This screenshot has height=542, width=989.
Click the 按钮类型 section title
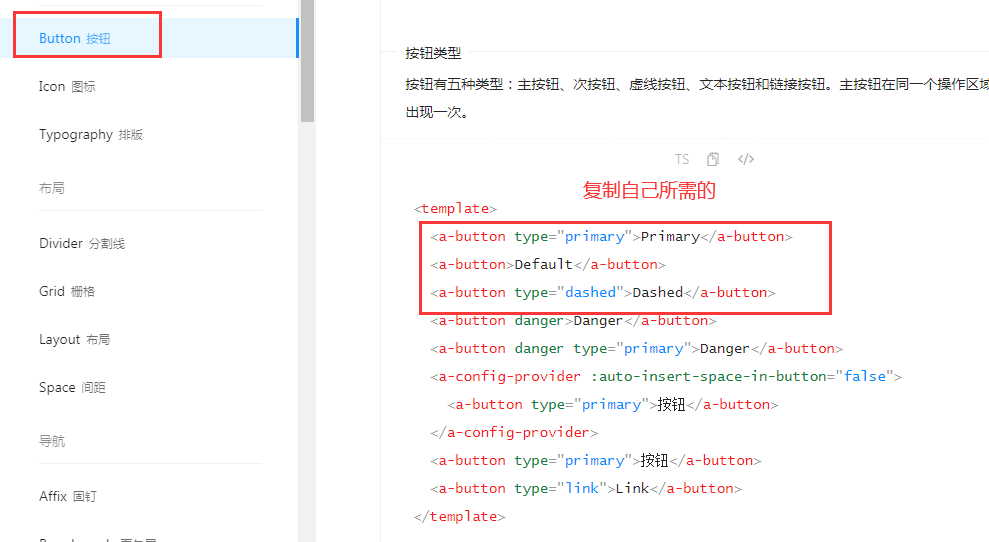tap(433, 54)
